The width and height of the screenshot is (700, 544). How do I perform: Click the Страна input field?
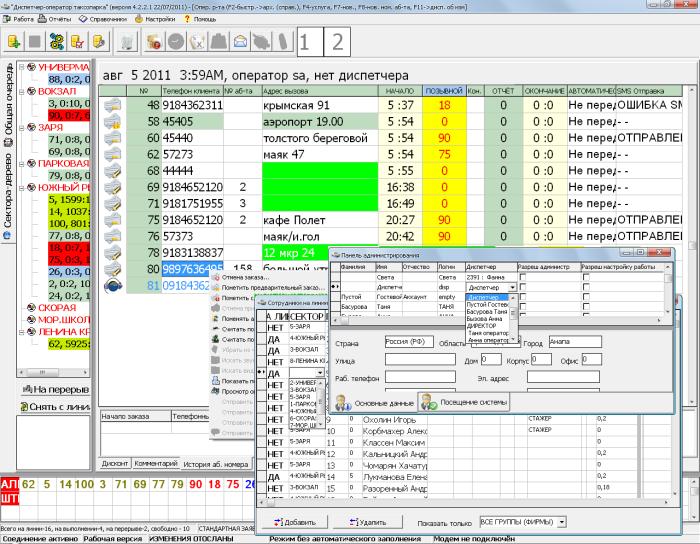(x=409, y=342)
